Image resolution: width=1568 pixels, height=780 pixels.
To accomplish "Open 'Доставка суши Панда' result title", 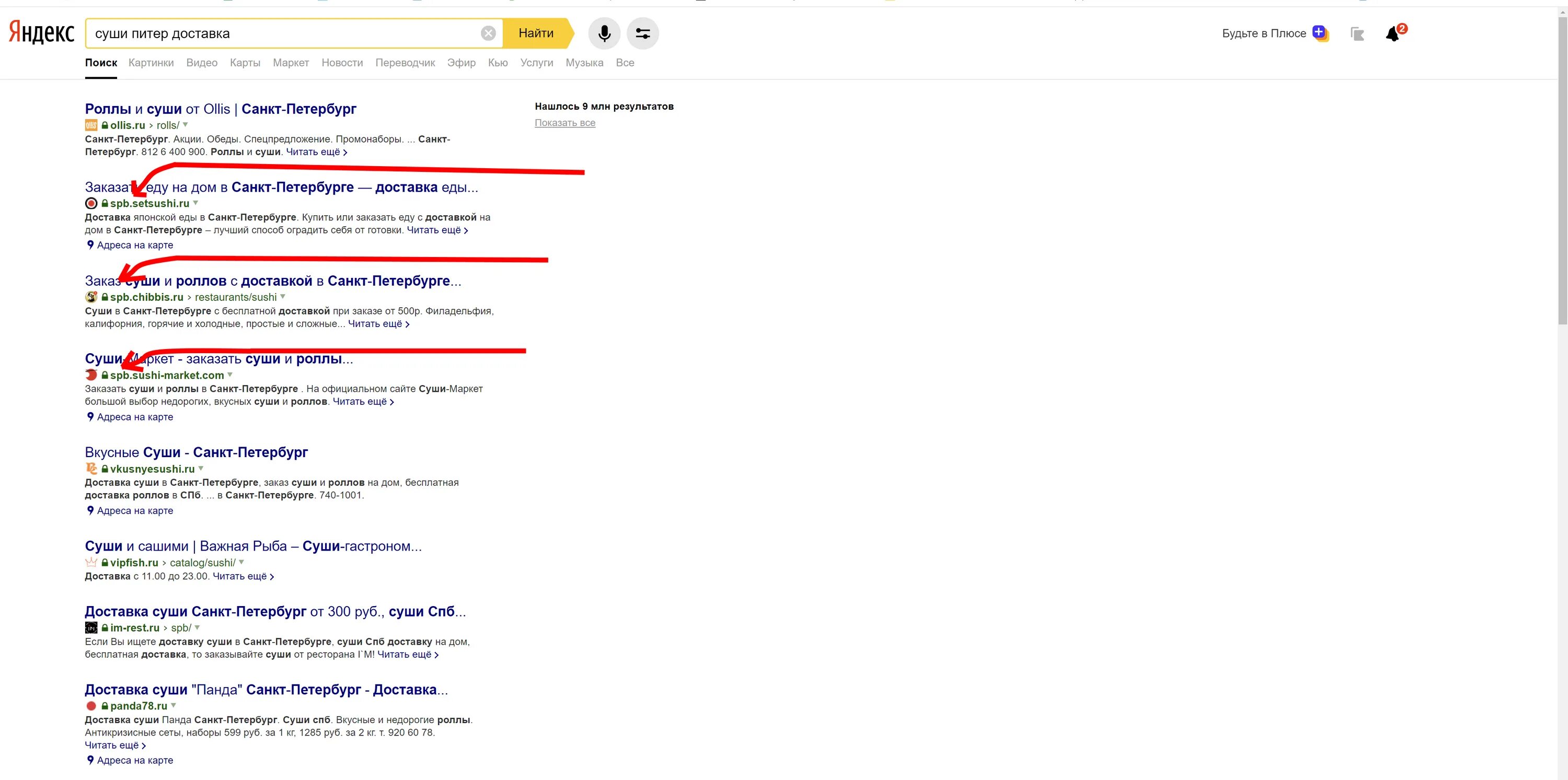I will (x=267, y=689).
